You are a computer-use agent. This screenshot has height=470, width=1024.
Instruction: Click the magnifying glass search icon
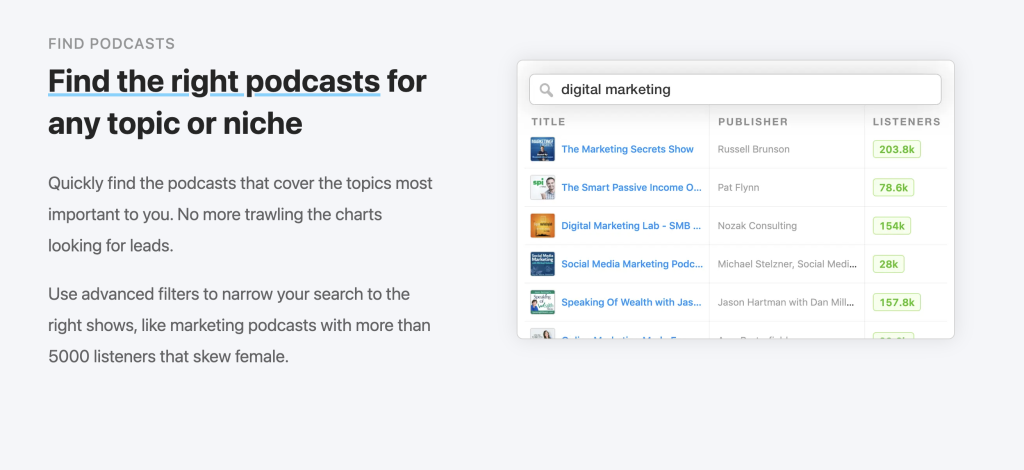546,90
